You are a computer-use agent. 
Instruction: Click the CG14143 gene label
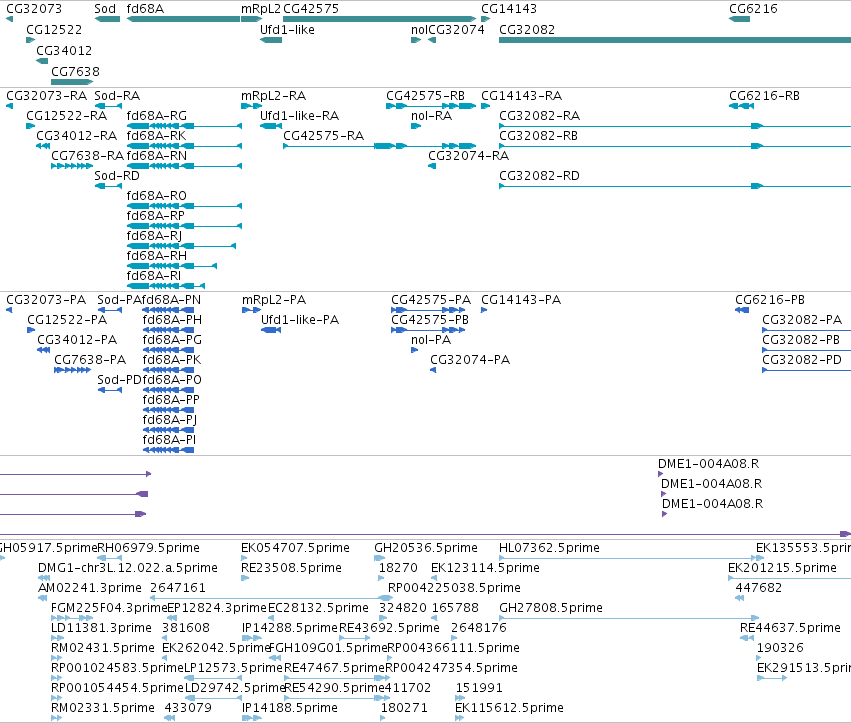pos(509,9)
